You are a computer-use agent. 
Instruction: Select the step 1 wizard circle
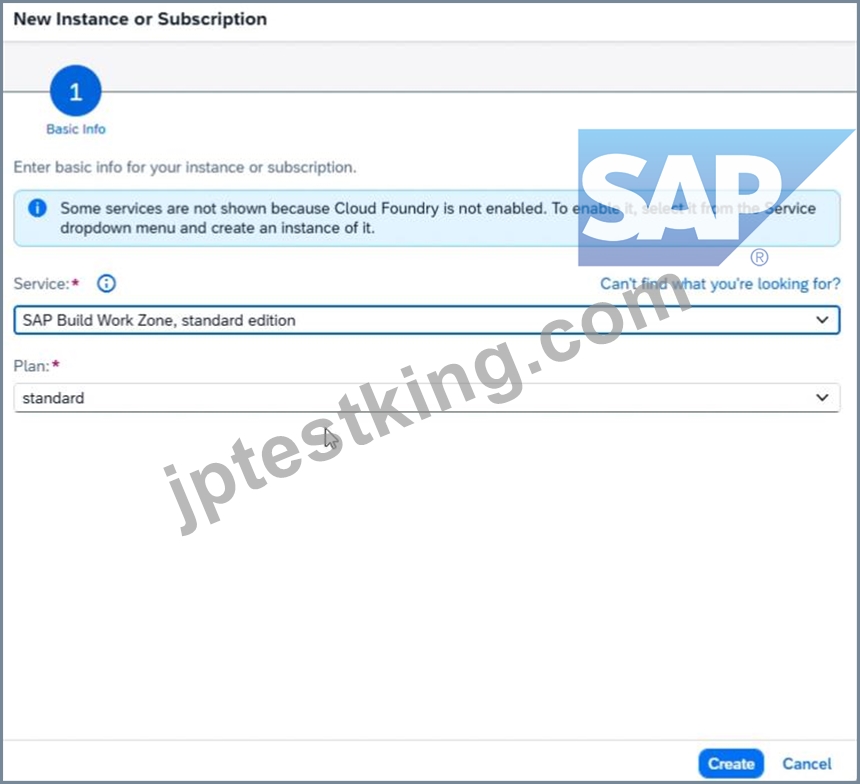(76, 91)
